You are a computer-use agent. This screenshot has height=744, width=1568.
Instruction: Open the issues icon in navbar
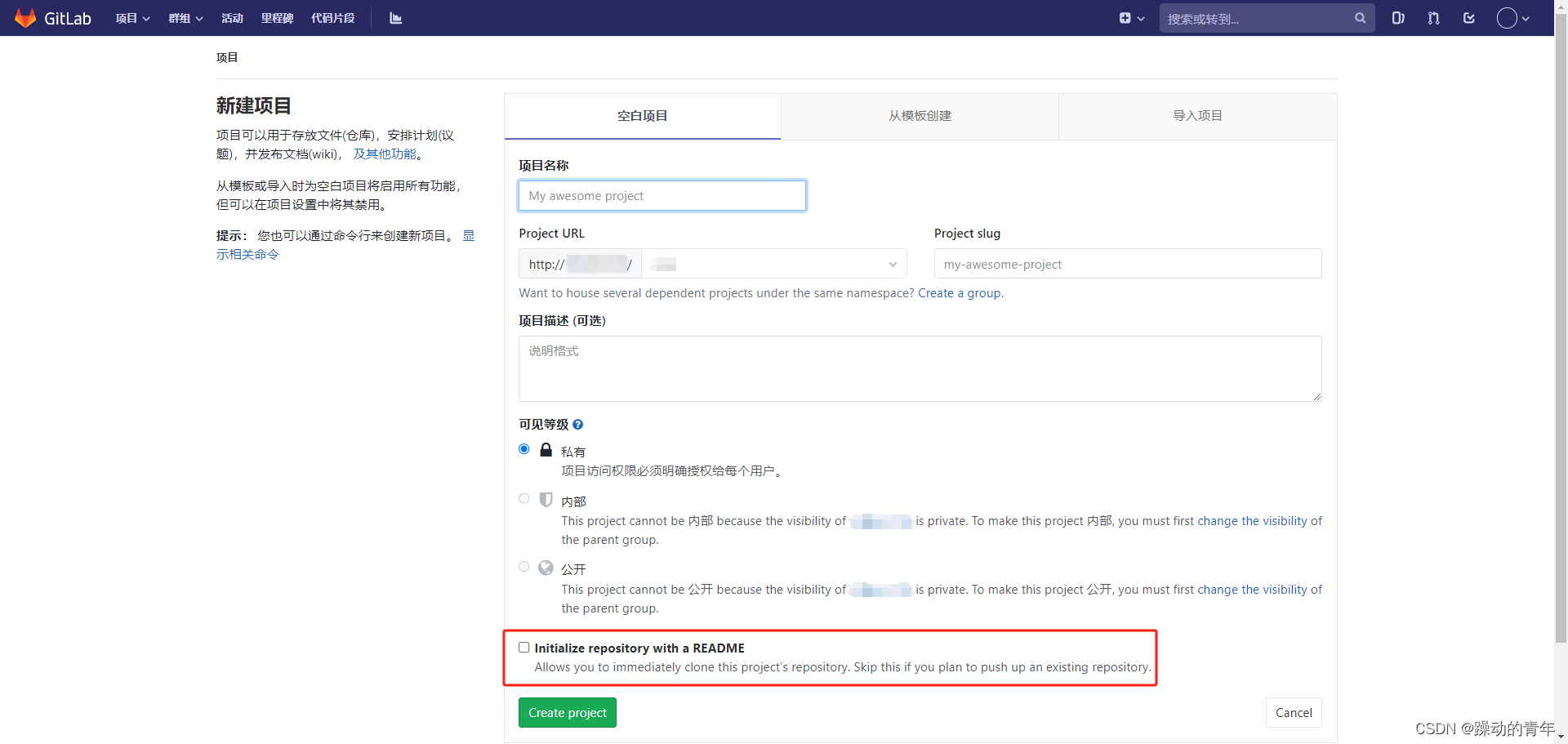click(1398, 18)
